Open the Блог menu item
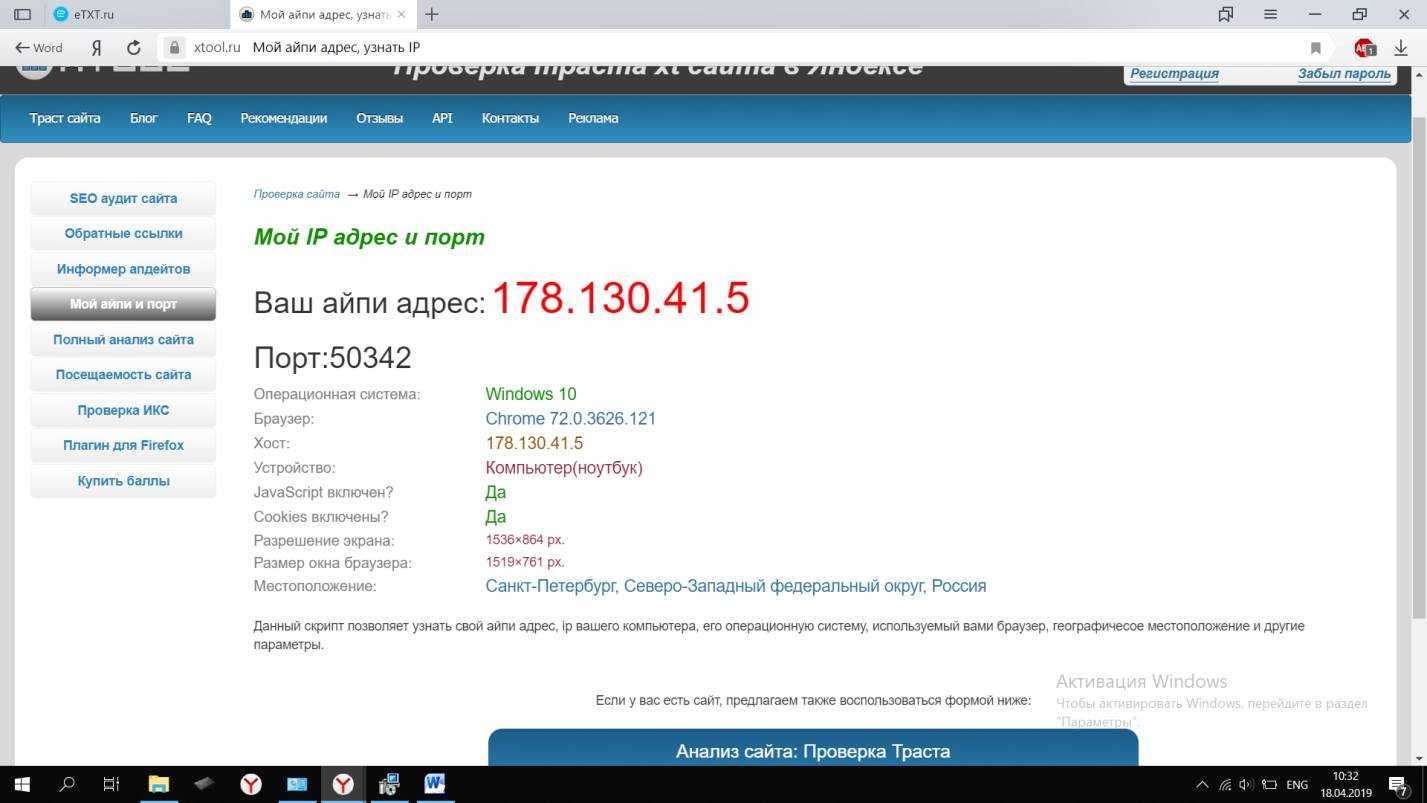 point(143,118)
